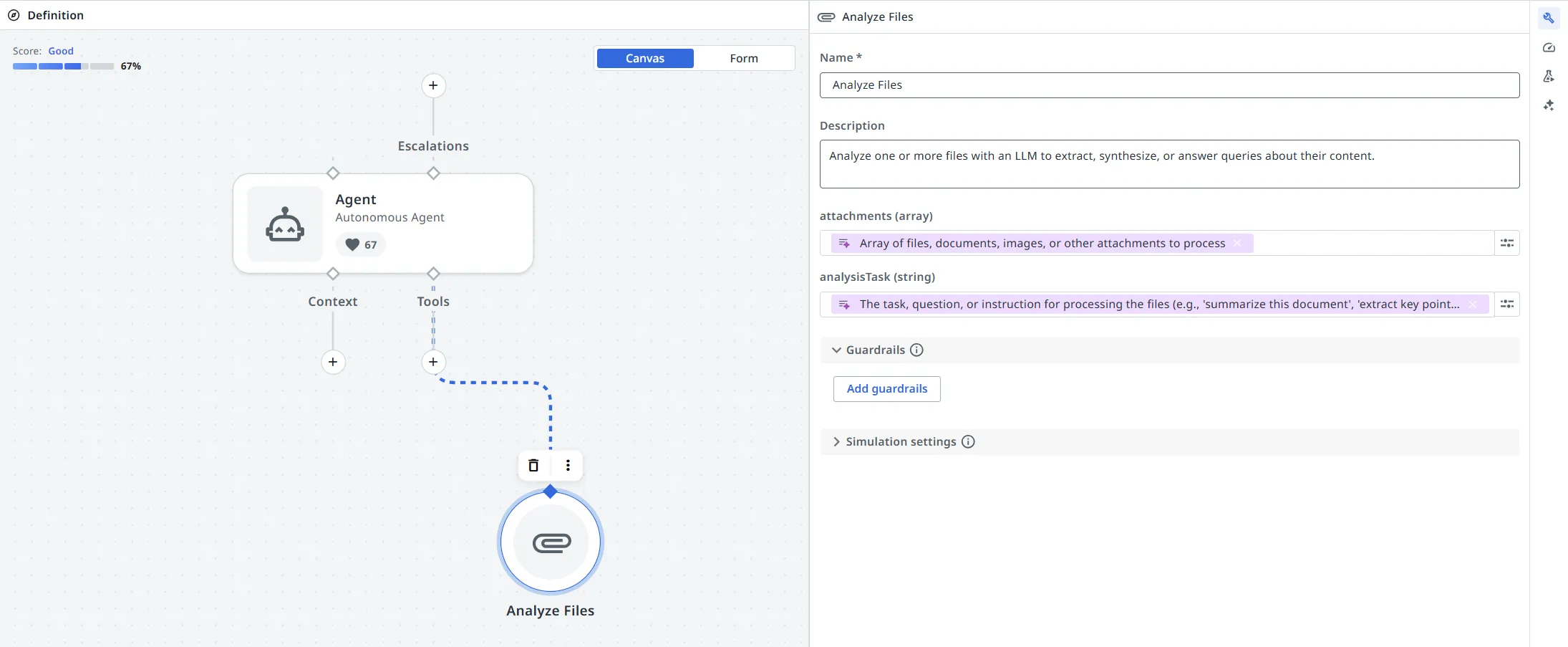
Task: Open the three-dot menu above Analyze Files
Action: pyautogui.click(x=568, y=466)
